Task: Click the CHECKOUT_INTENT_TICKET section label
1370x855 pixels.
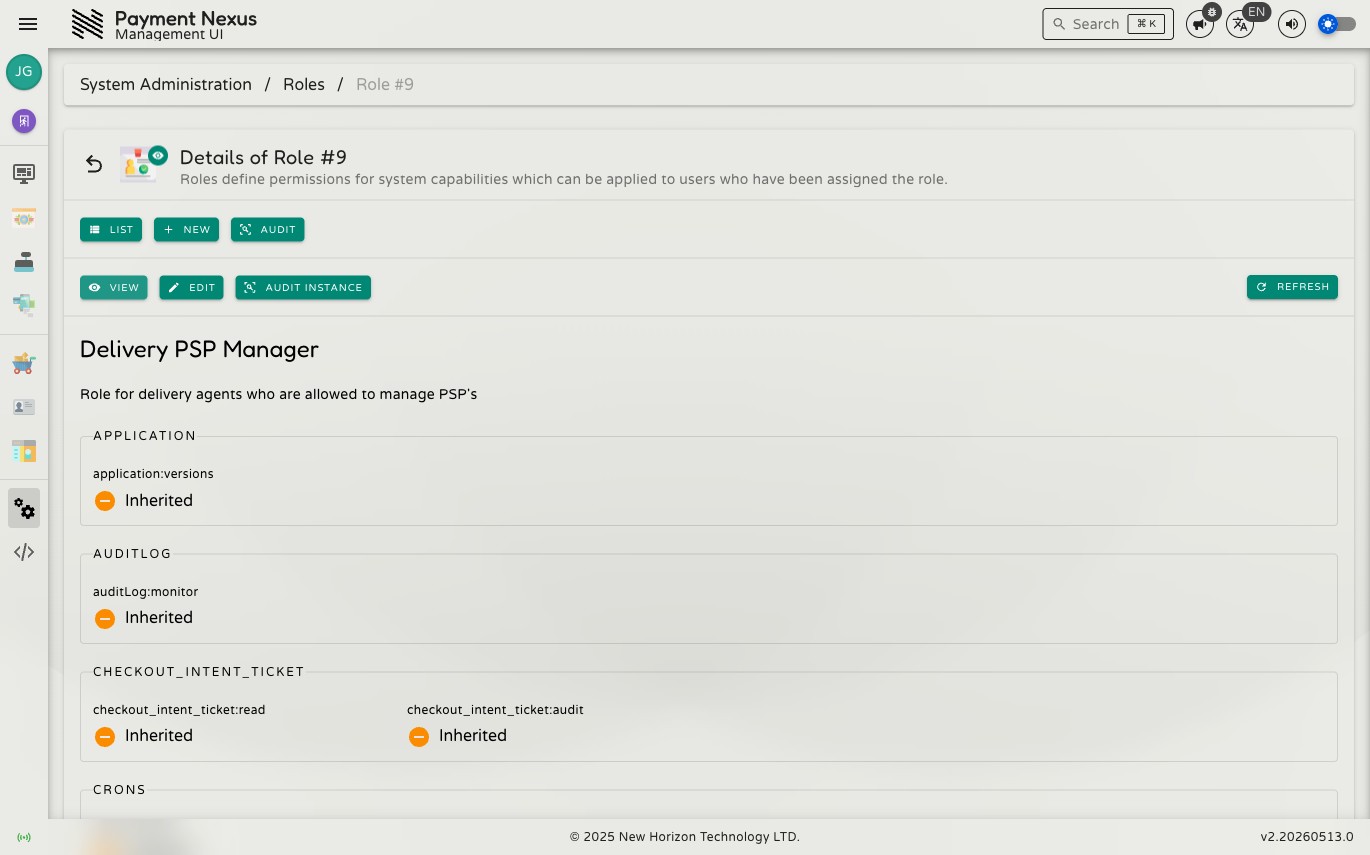Action: [x=198, y=671]
